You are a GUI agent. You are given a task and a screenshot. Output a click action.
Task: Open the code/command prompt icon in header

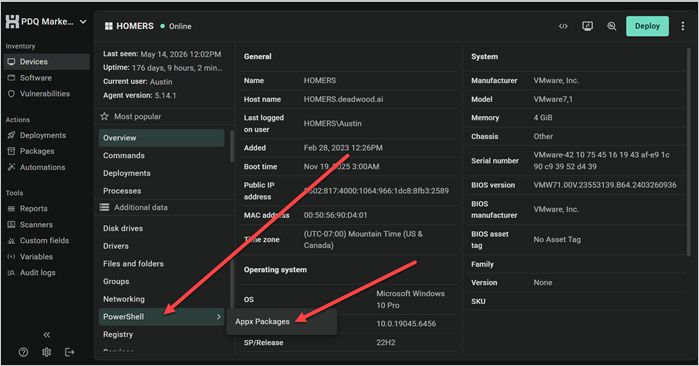(563, 26)
